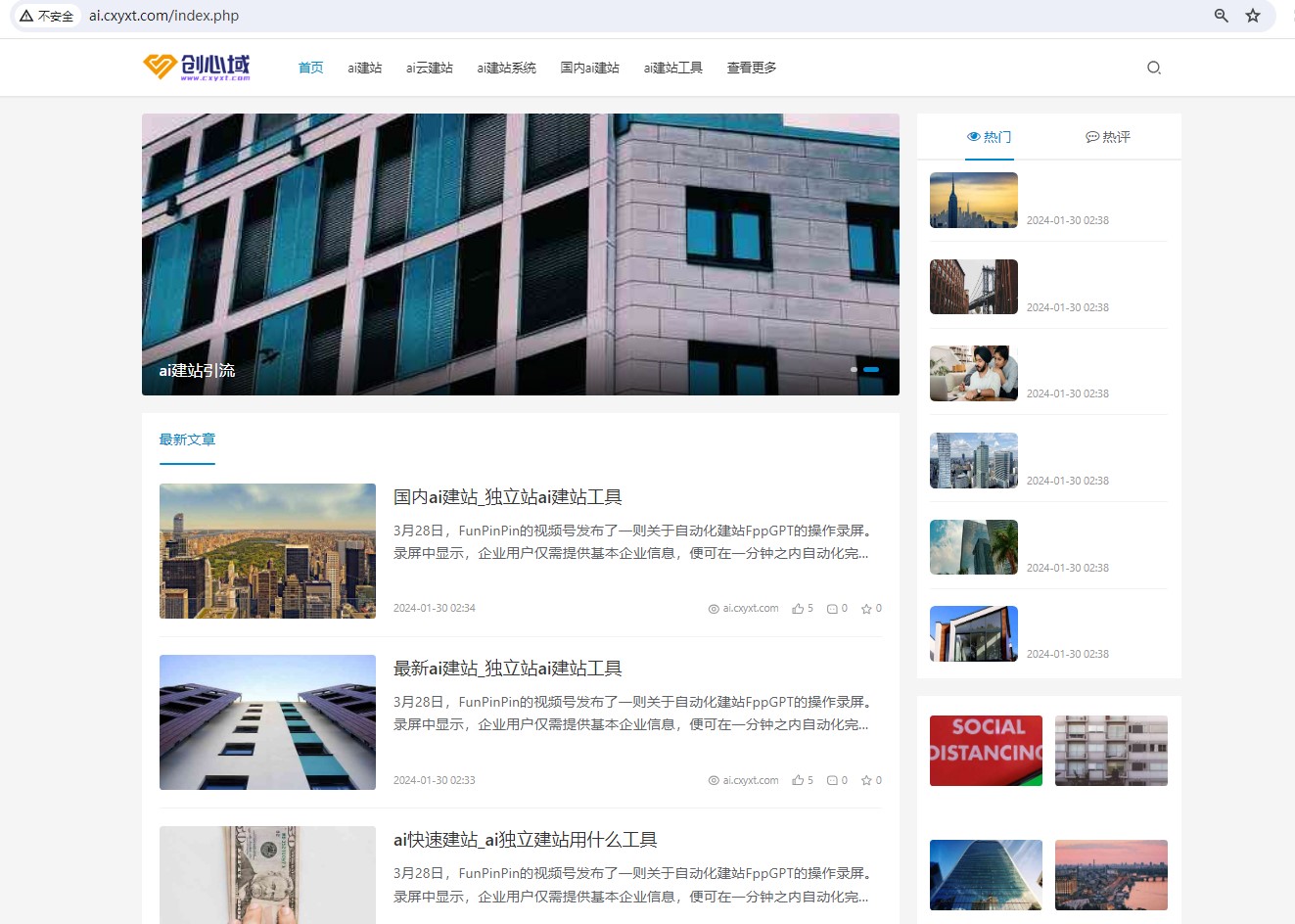
Task: Click the SOCIAL DISTANCING image tile
Action: [x=986, y=751]
